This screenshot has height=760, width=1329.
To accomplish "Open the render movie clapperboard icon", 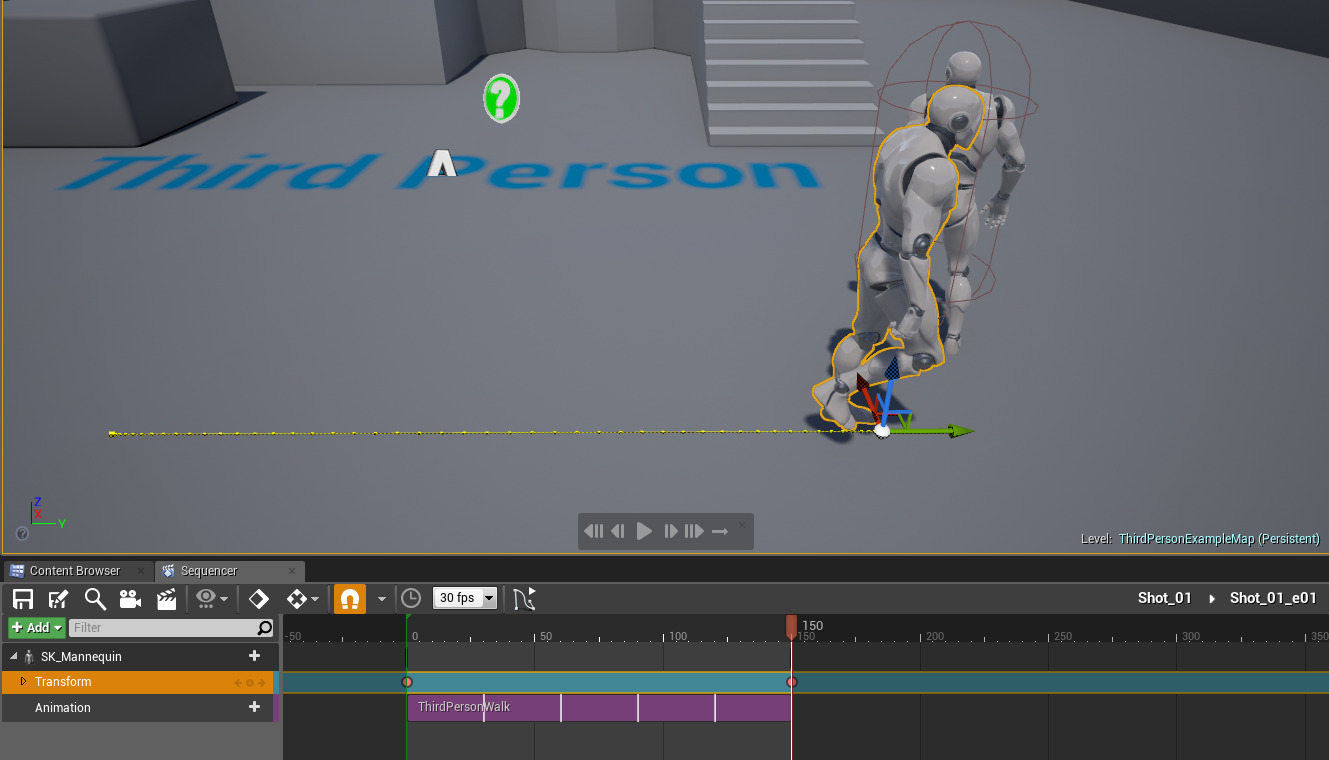I will pos(166,598).
